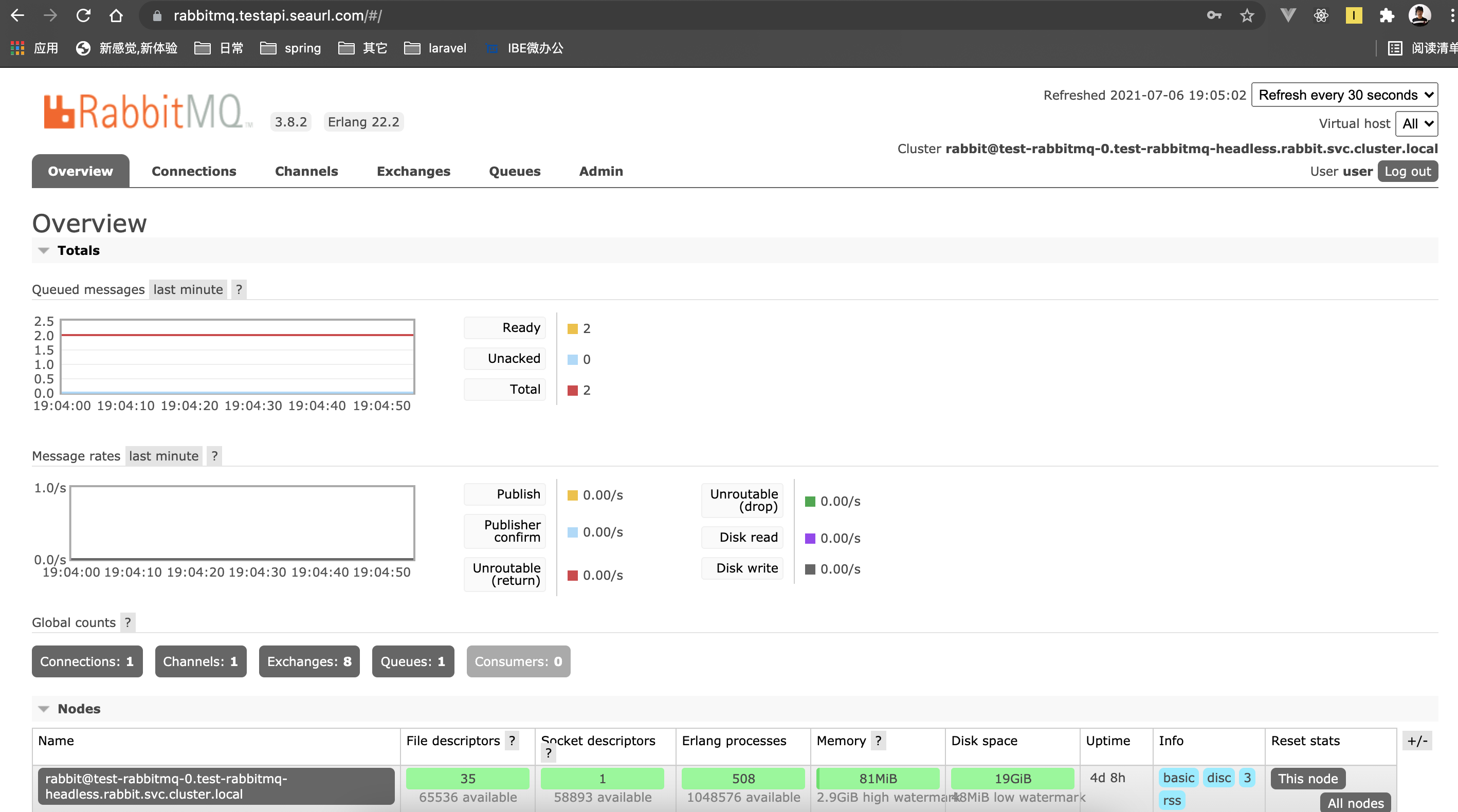Click the This node reset stats button
The height and width of the screenshot is (812, 1458).
point(1307,778)
